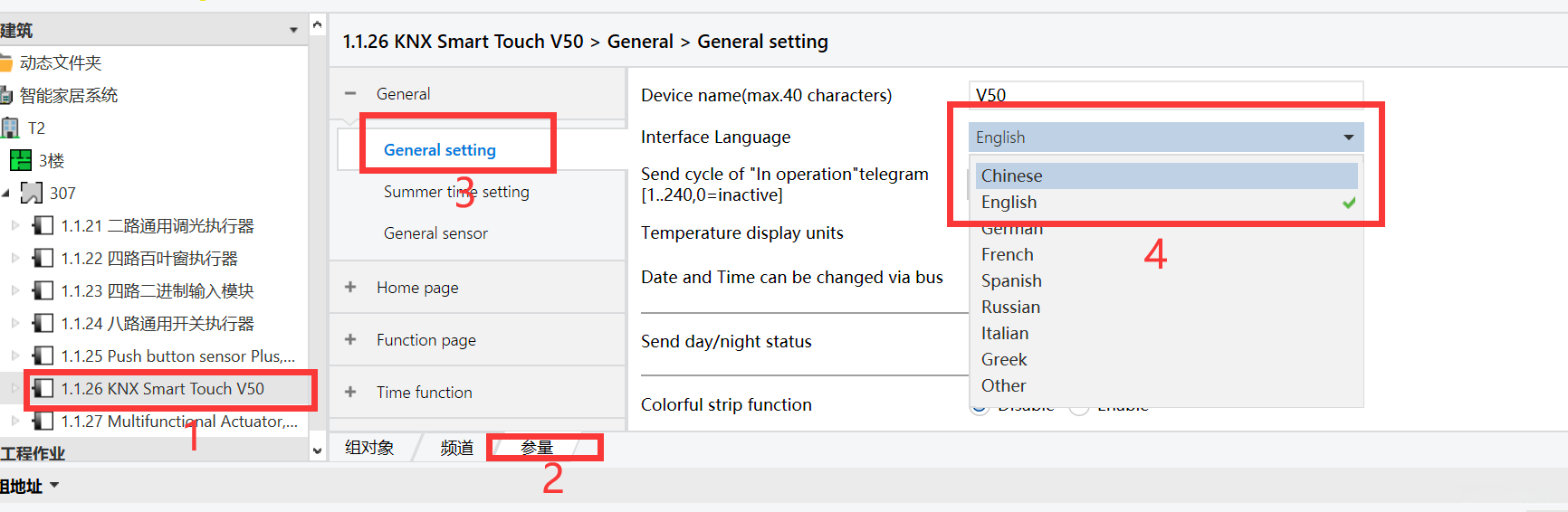Screen dimensions: 1568x512
Task: Open the Summer time setting page
Action: (x=456, y=192)
